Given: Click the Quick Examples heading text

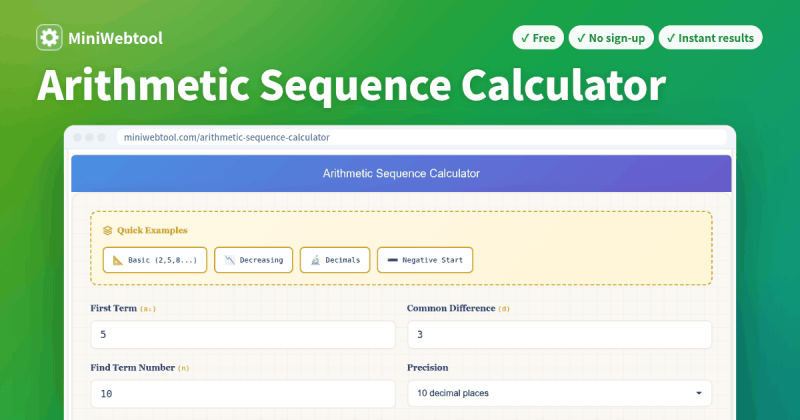Looking at the screenshot, I should [152, 231].
